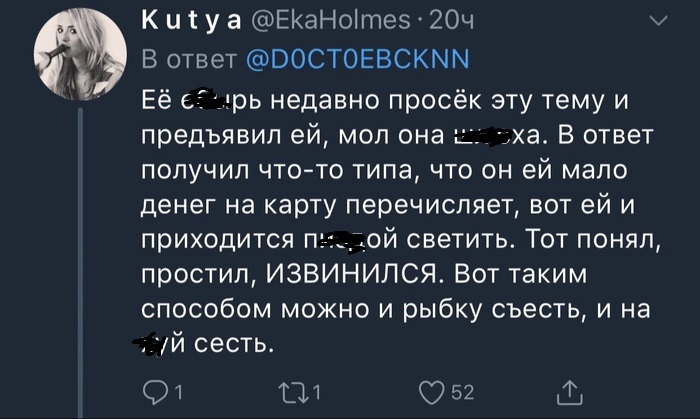Open the share tweet icon
700x419 pixels.
[x=568, y=391]
